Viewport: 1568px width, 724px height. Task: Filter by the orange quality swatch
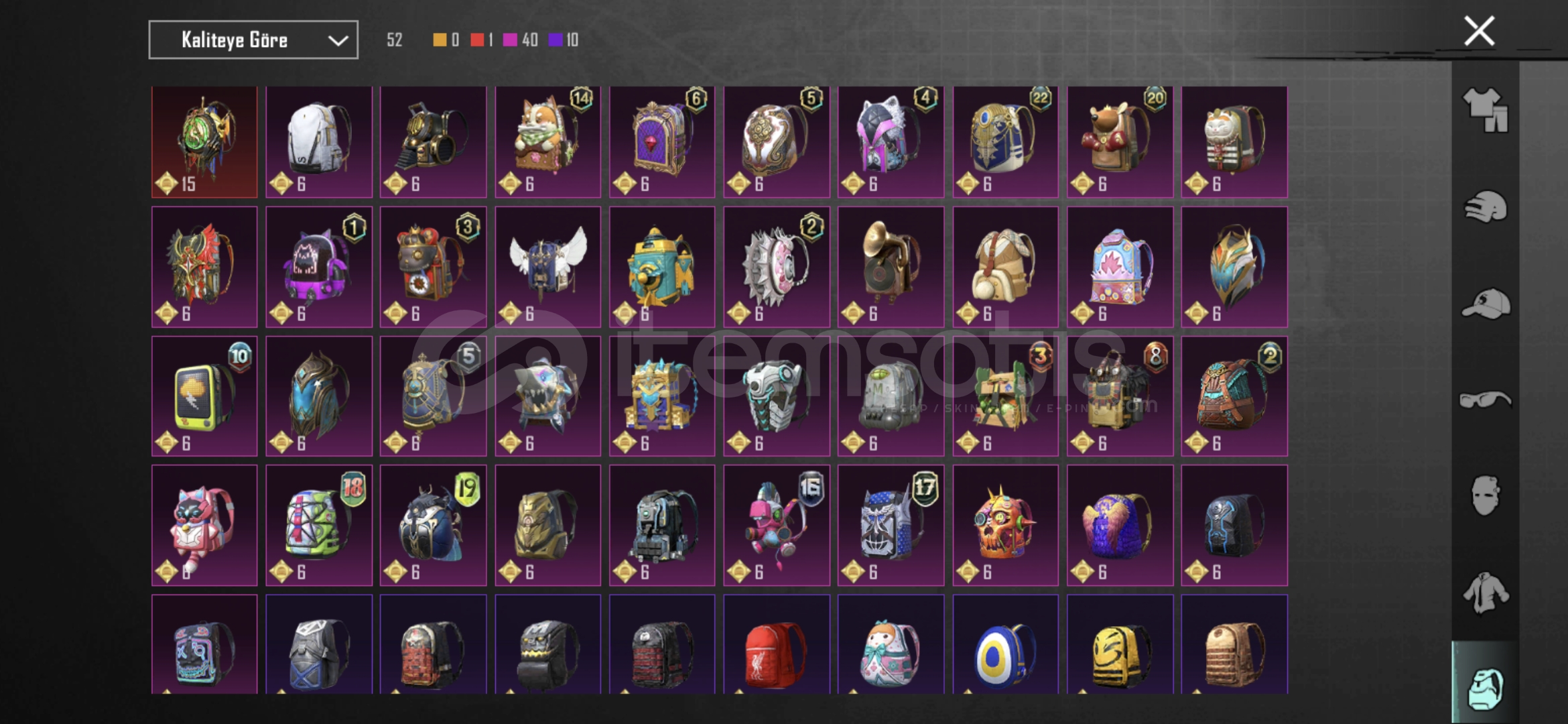[x=440, y=40]
